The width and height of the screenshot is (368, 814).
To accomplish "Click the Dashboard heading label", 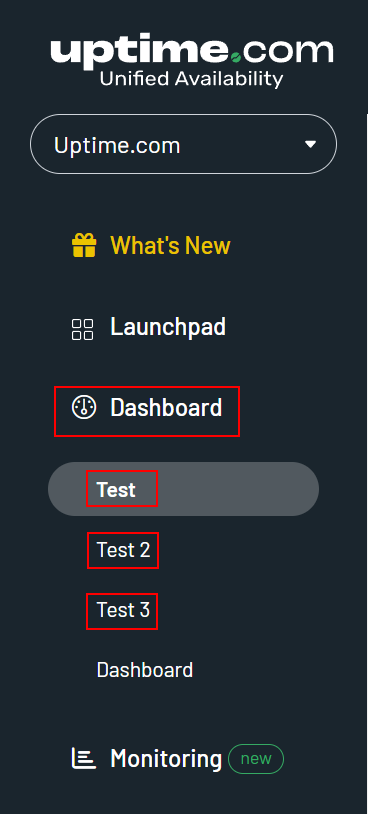I will [166, 408].
